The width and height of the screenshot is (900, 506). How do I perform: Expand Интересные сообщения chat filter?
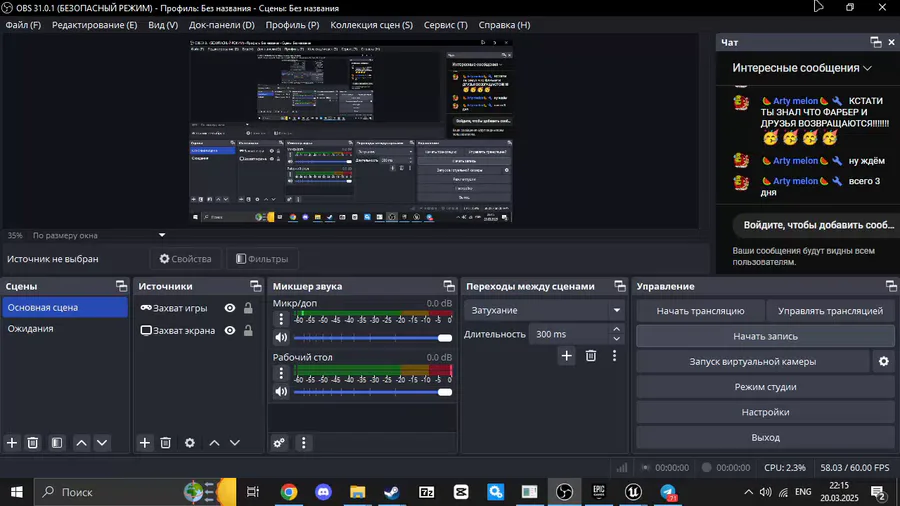click(x=801, y=68)
